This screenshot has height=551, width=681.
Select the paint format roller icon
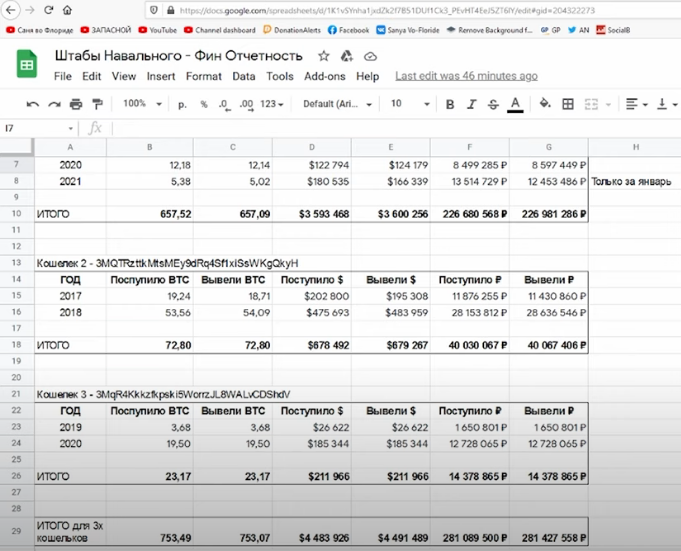tap(97, 104)
